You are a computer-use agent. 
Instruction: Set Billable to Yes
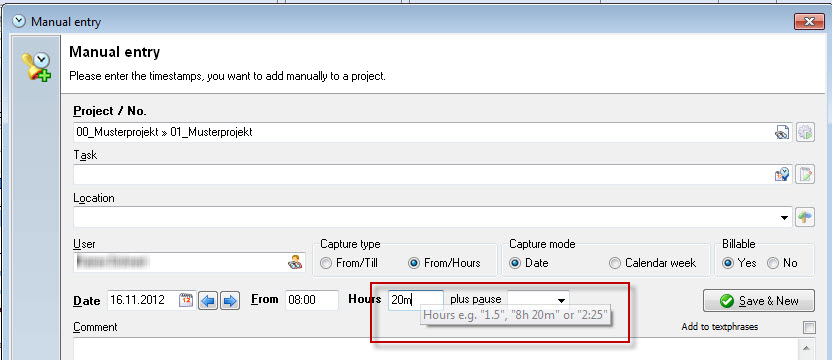(x=740, y=263)
